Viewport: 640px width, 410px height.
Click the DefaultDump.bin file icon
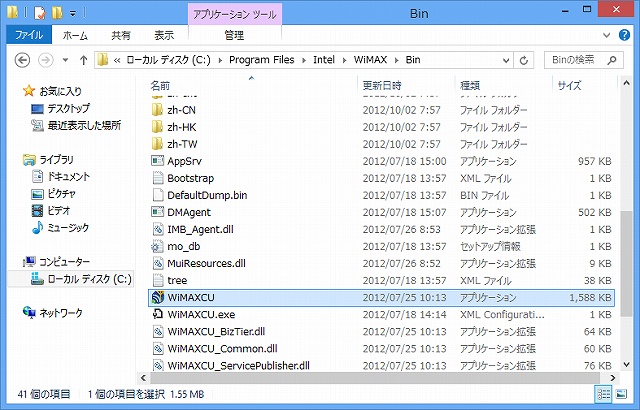[158, 195]
